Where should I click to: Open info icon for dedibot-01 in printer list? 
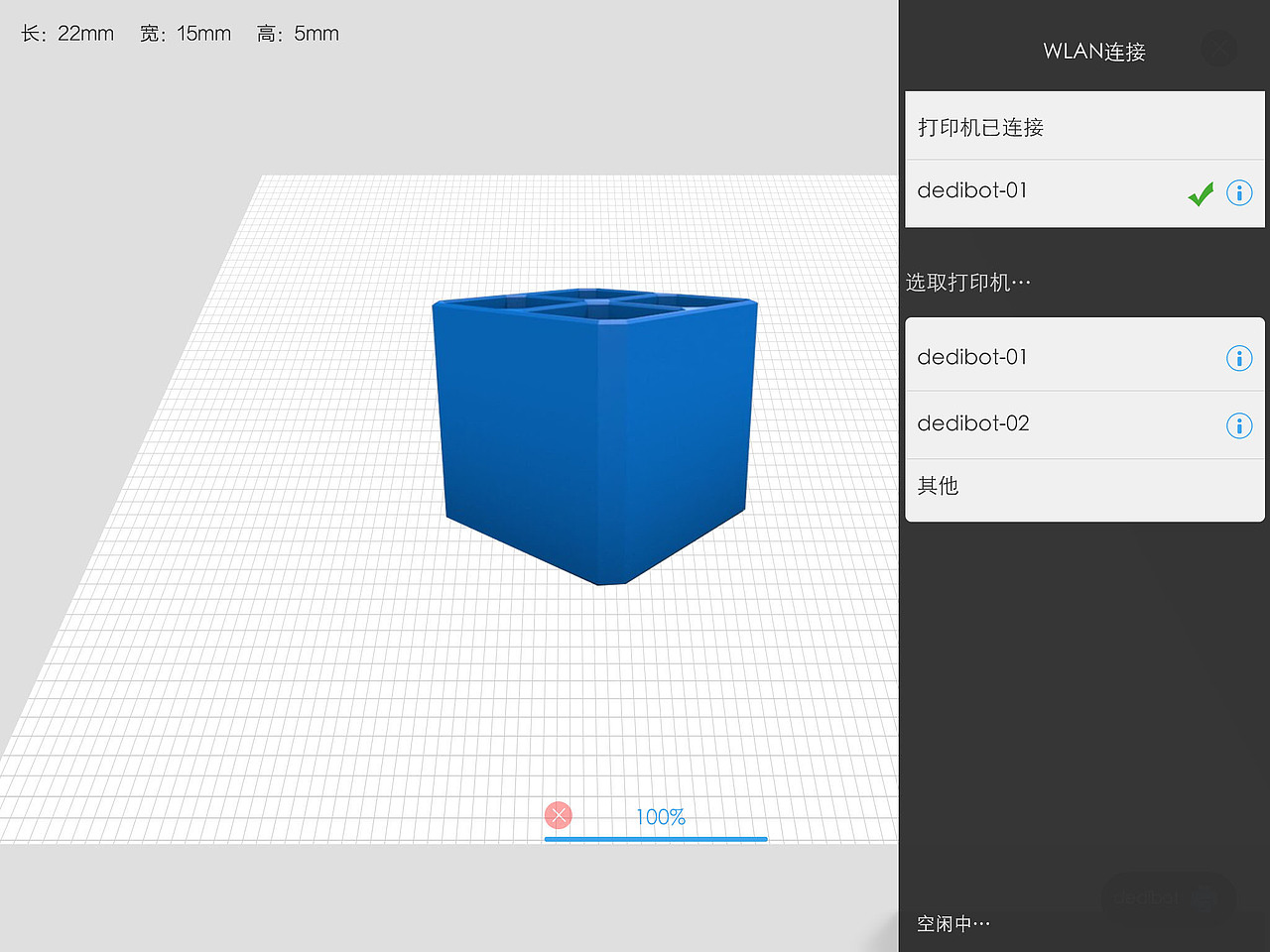[x=1239, y=358]
